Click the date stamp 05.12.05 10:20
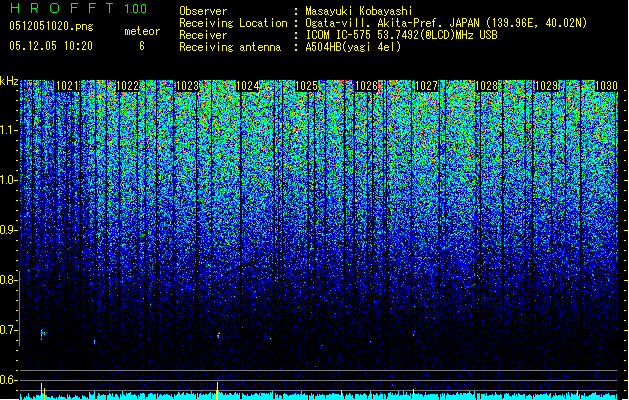Image resolution: width=629 pixels, height=400 pixels. (51, 46)
